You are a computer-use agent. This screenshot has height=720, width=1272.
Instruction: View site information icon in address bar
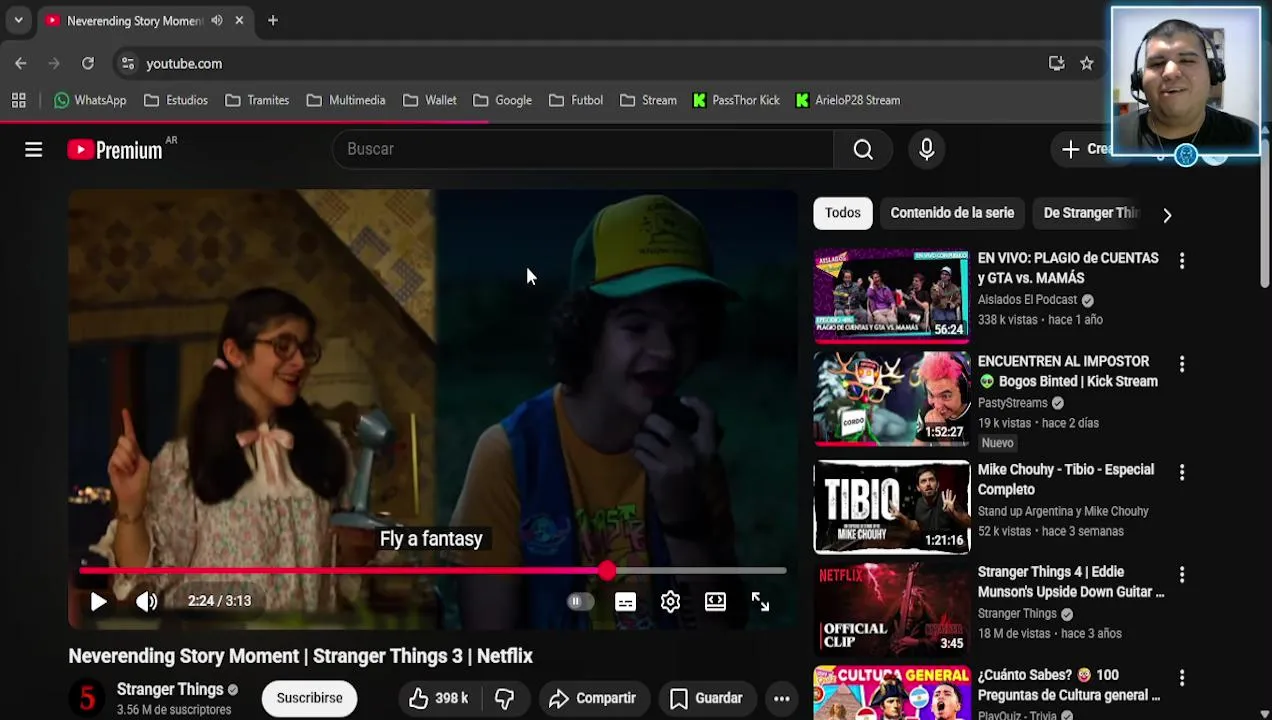tap(127, 63)
